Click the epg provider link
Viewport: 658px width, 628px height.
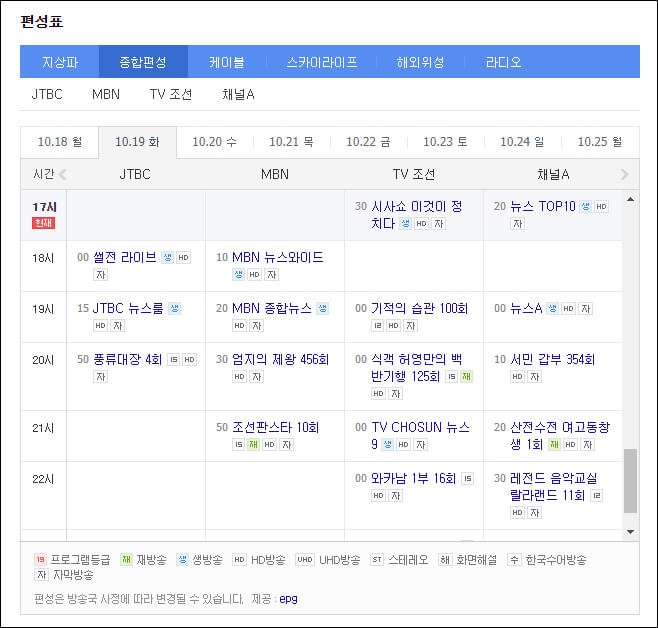(288, 599)
